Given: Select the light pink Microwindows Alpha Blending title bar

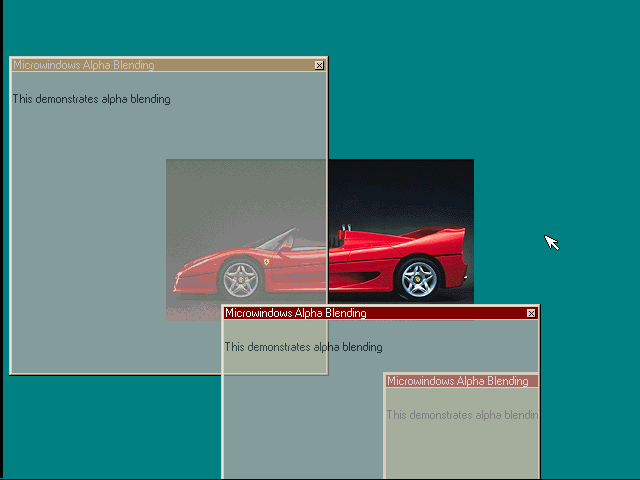Looking at the screenshot, I should tap(462, 381).
